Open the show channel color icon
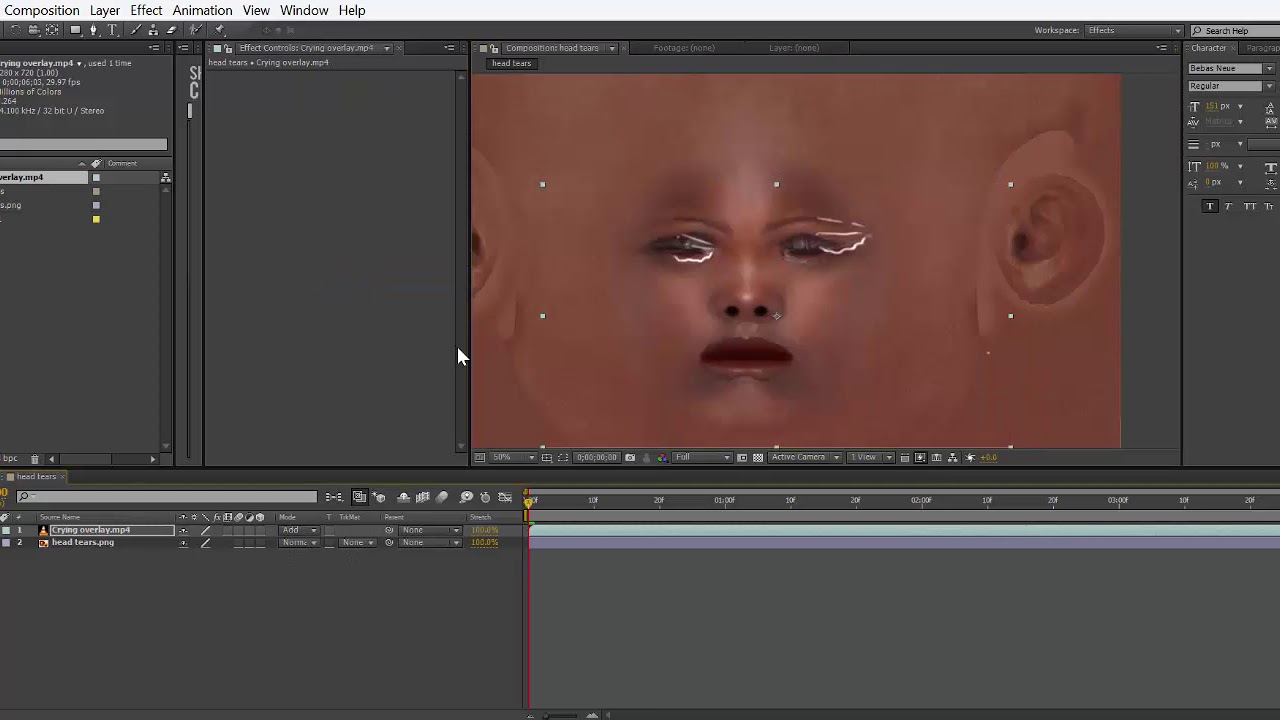 [x=663, y=457]
